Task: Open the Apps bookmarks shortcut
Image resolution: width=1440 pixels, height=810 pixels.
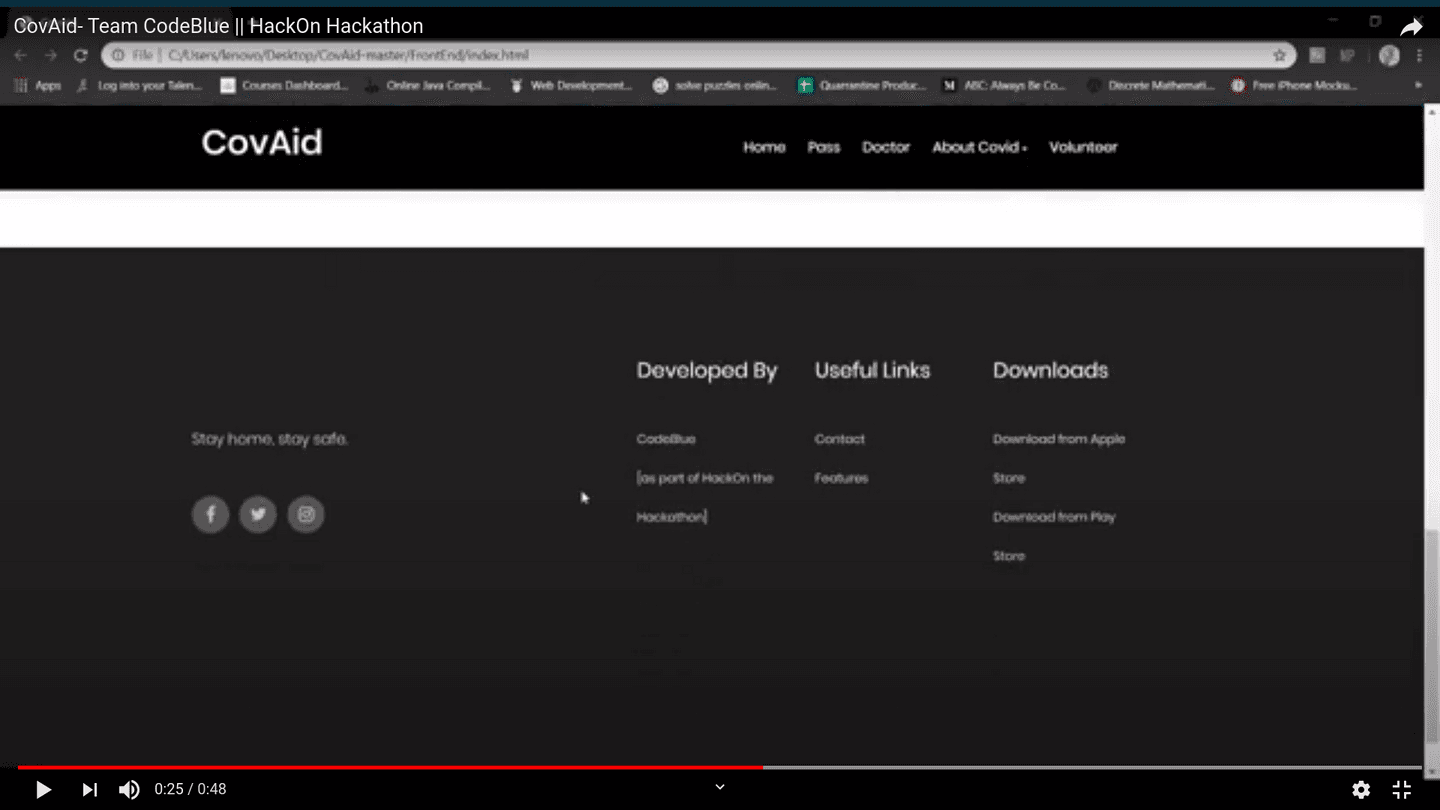Action: pos(38,86)
